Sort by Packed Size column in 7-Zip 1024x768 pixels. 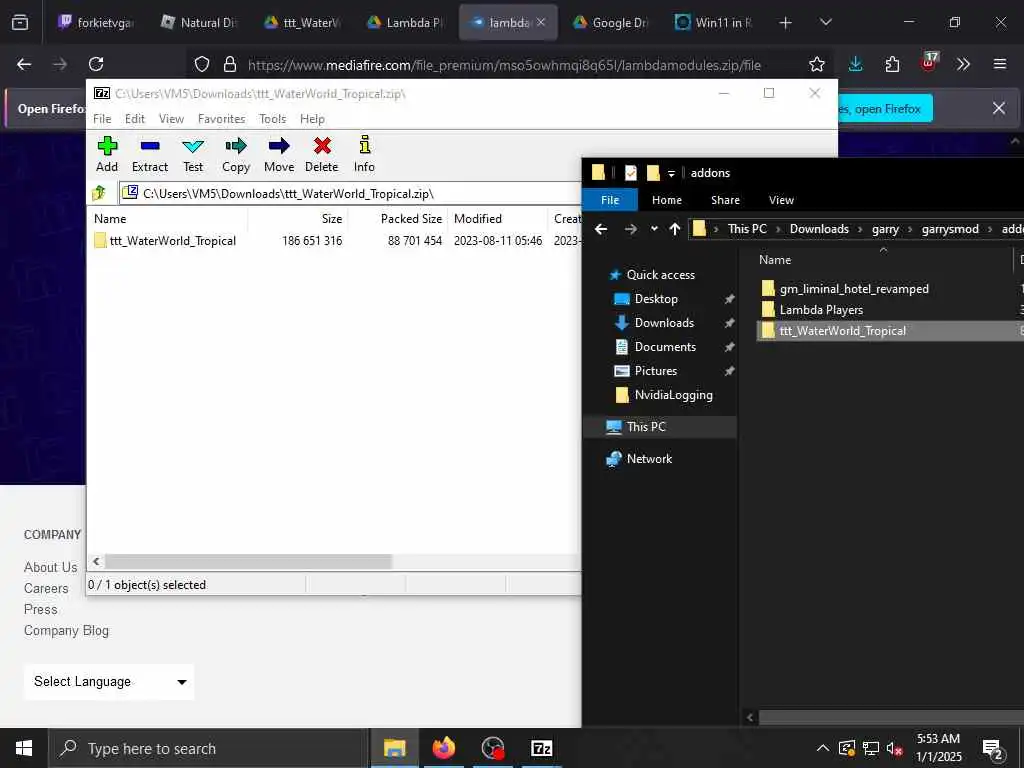point(398,219)
